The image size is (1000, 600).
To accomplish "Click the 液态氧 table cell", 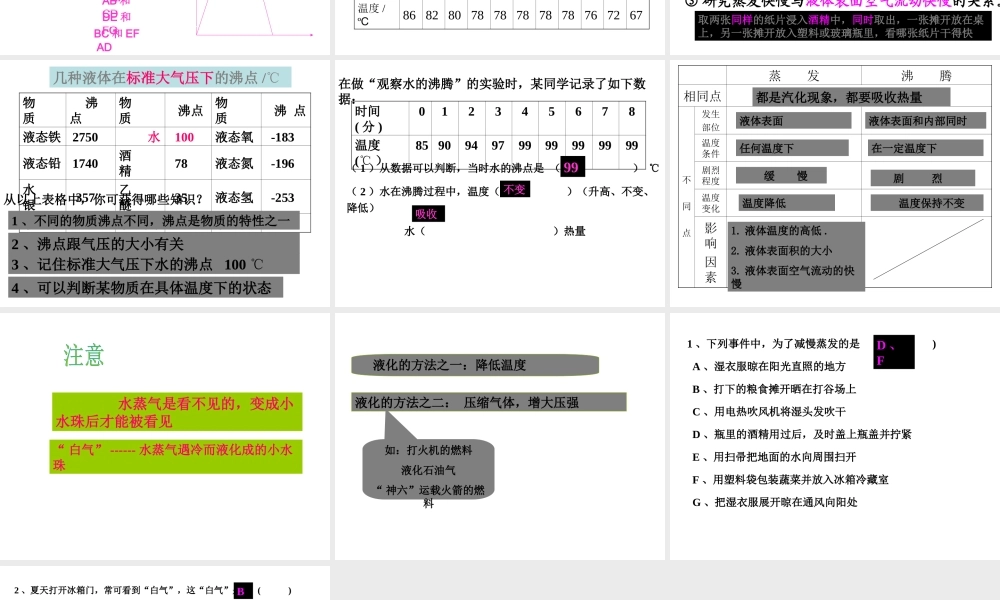I will tap(235, 137).
